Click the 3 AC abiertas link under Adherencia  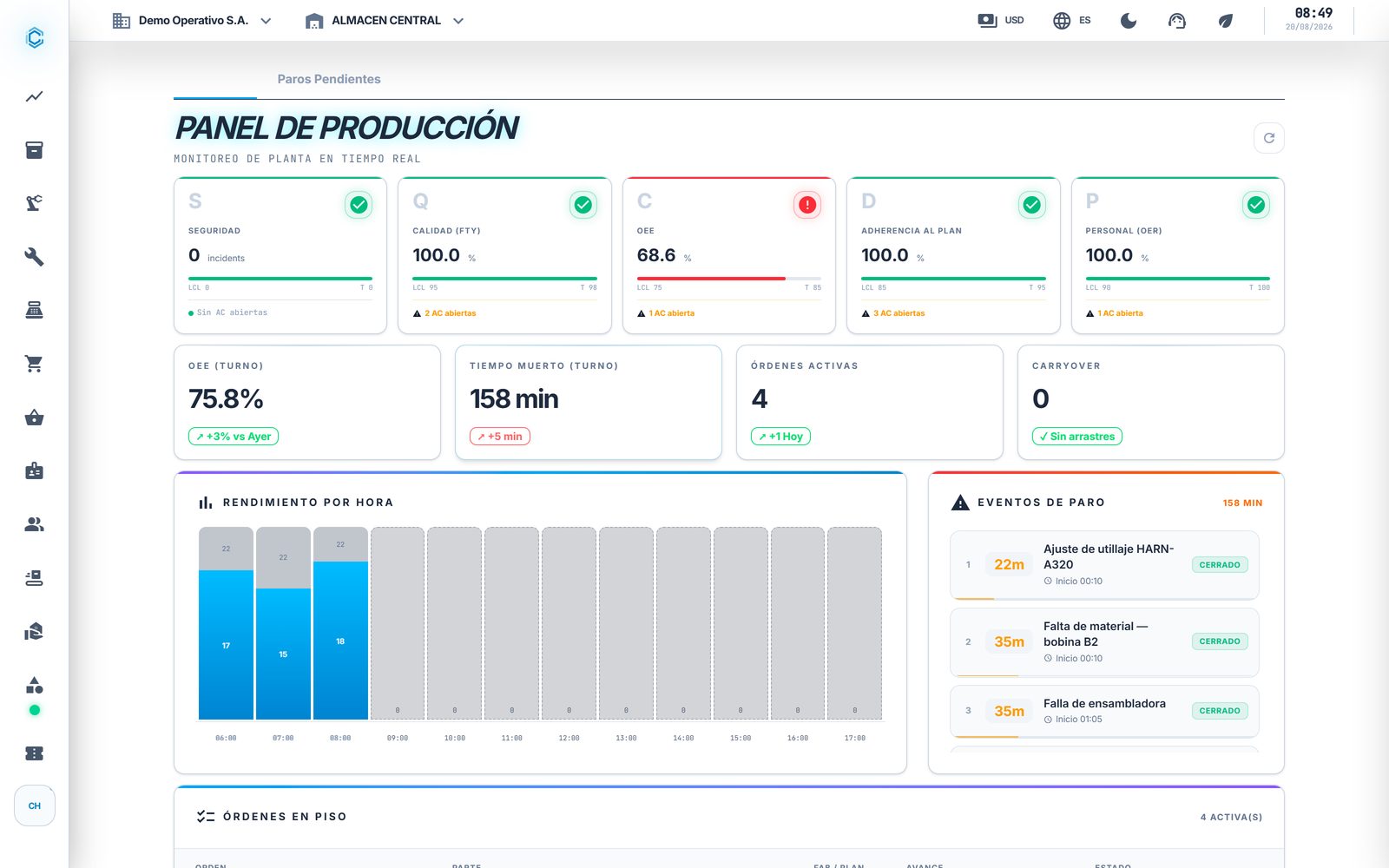tap(899, 313)
